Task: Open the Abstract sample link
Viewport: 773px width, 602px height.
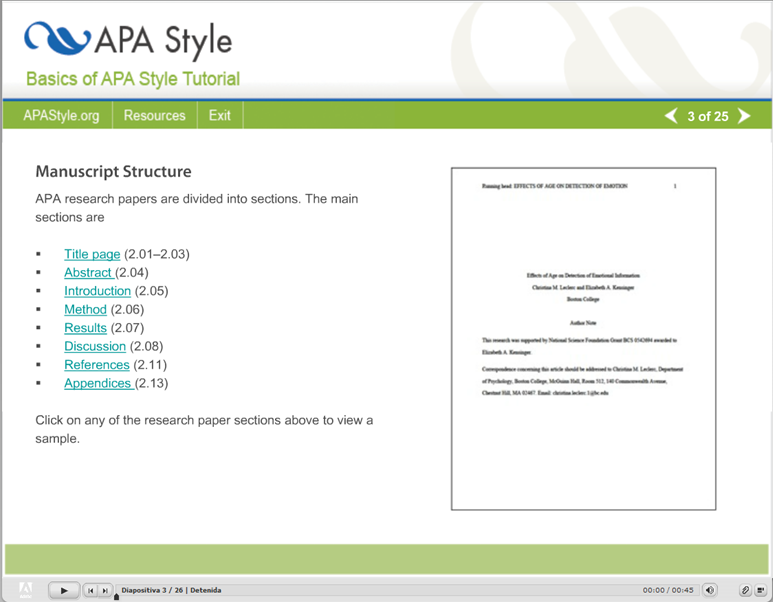Action: tap(88, 273)
